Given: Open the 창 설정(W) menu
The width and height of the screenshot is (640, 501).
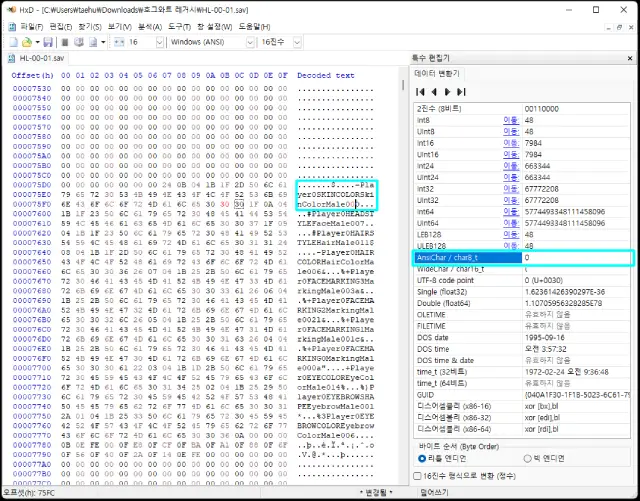Looking at the screenshot, I should click(215, 27).
